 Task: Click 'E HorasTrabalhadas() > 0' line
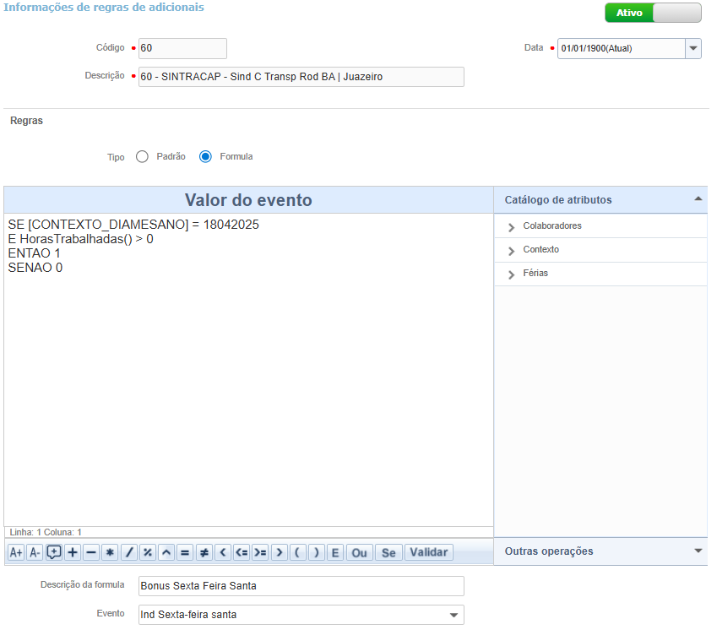(x=81, y=239)
